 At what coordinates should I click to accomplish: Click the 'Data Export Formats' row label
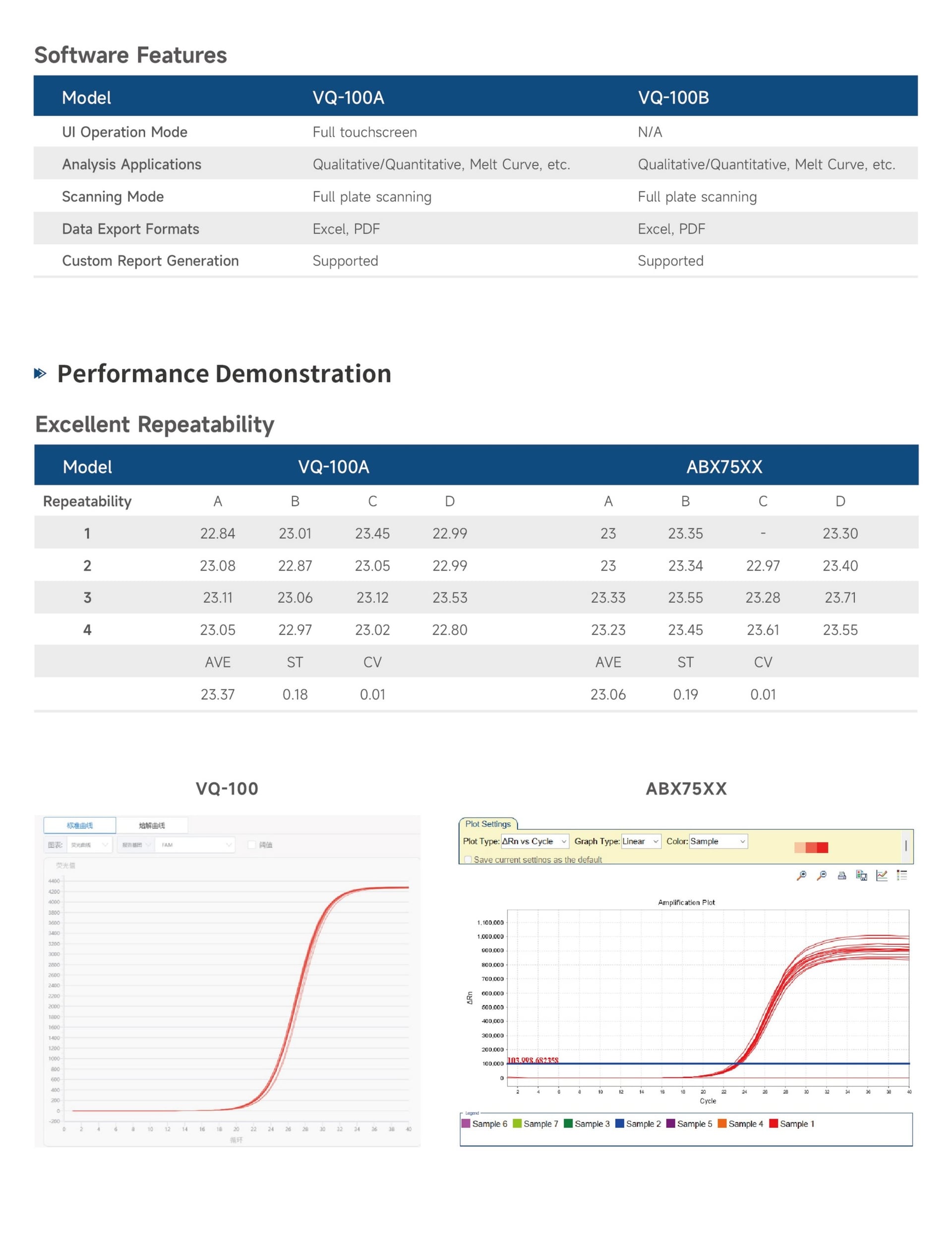pos(130,229)
